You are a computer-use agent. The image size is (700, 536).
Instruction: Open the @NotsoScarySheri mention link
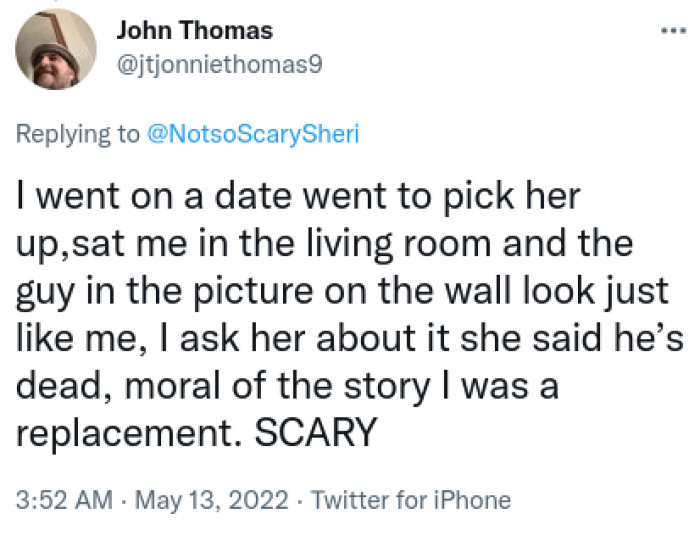point(252,135)
